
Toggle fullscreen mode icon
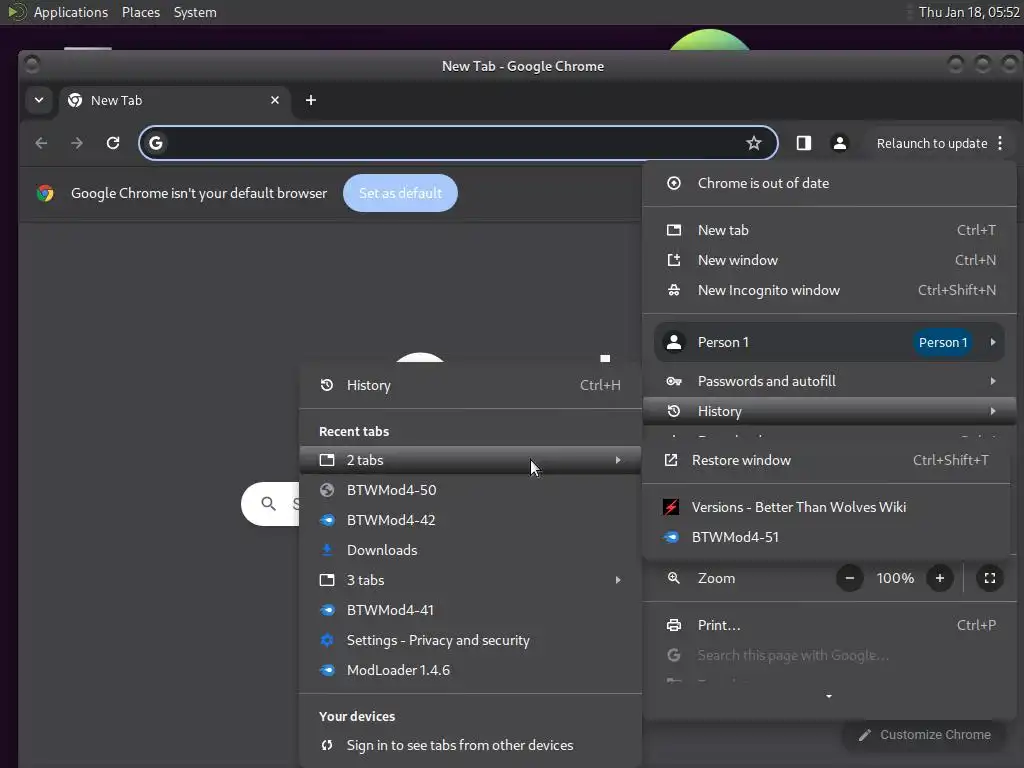click(x=990, y=578)
